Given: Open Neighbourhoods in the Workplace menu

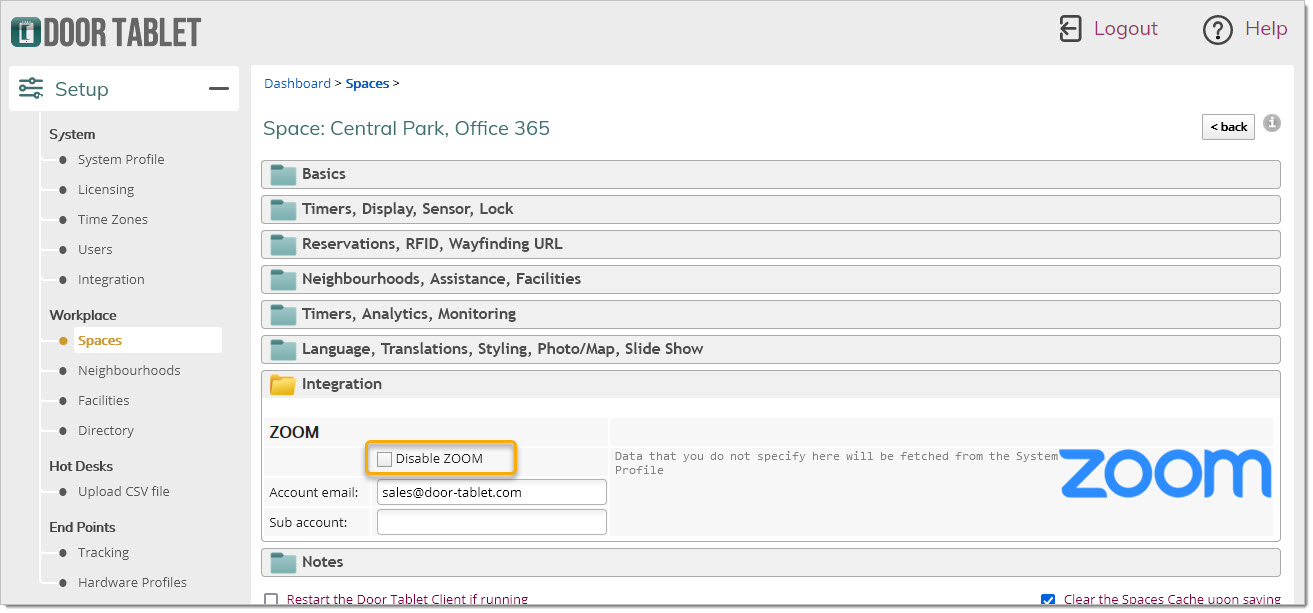Looking at the screenshot, I should point(129,370).
